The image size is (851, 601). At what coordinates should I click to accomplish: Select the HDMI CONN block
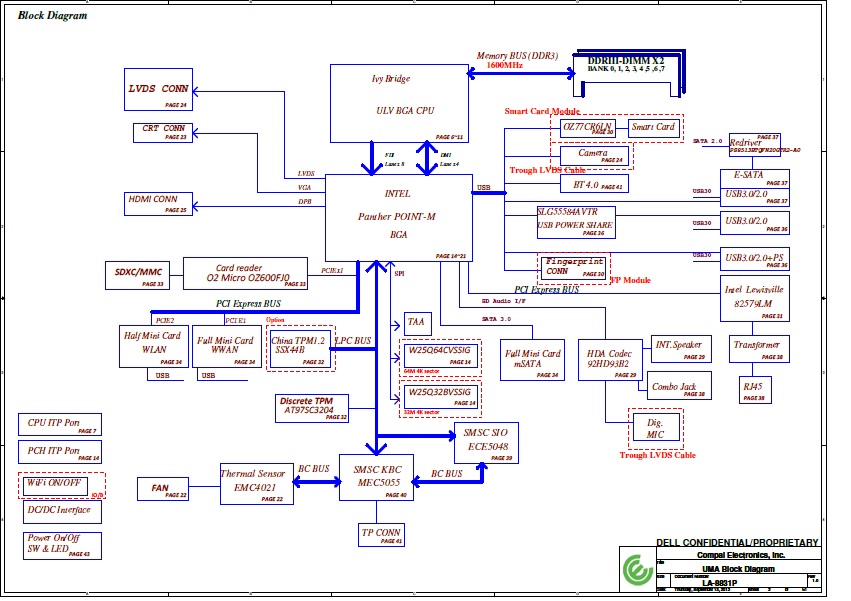[157, 203]
